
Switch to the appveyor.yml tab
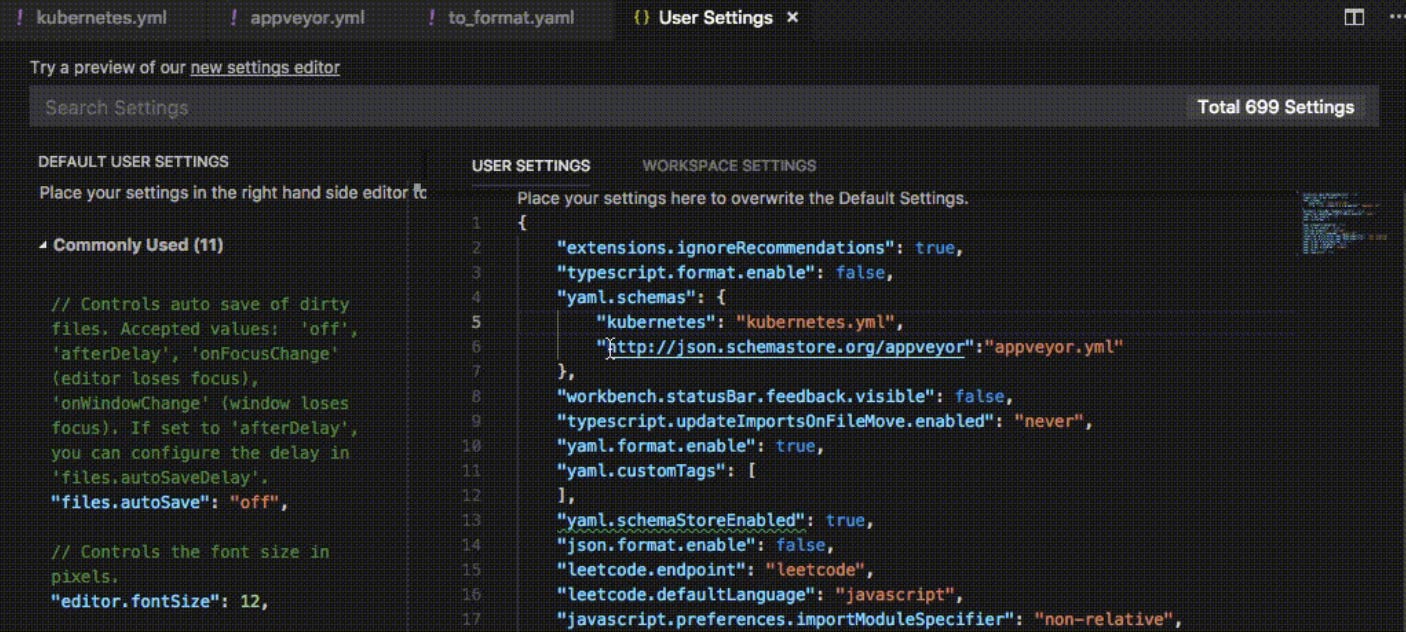pyautogui.click(x=307, y=18)
